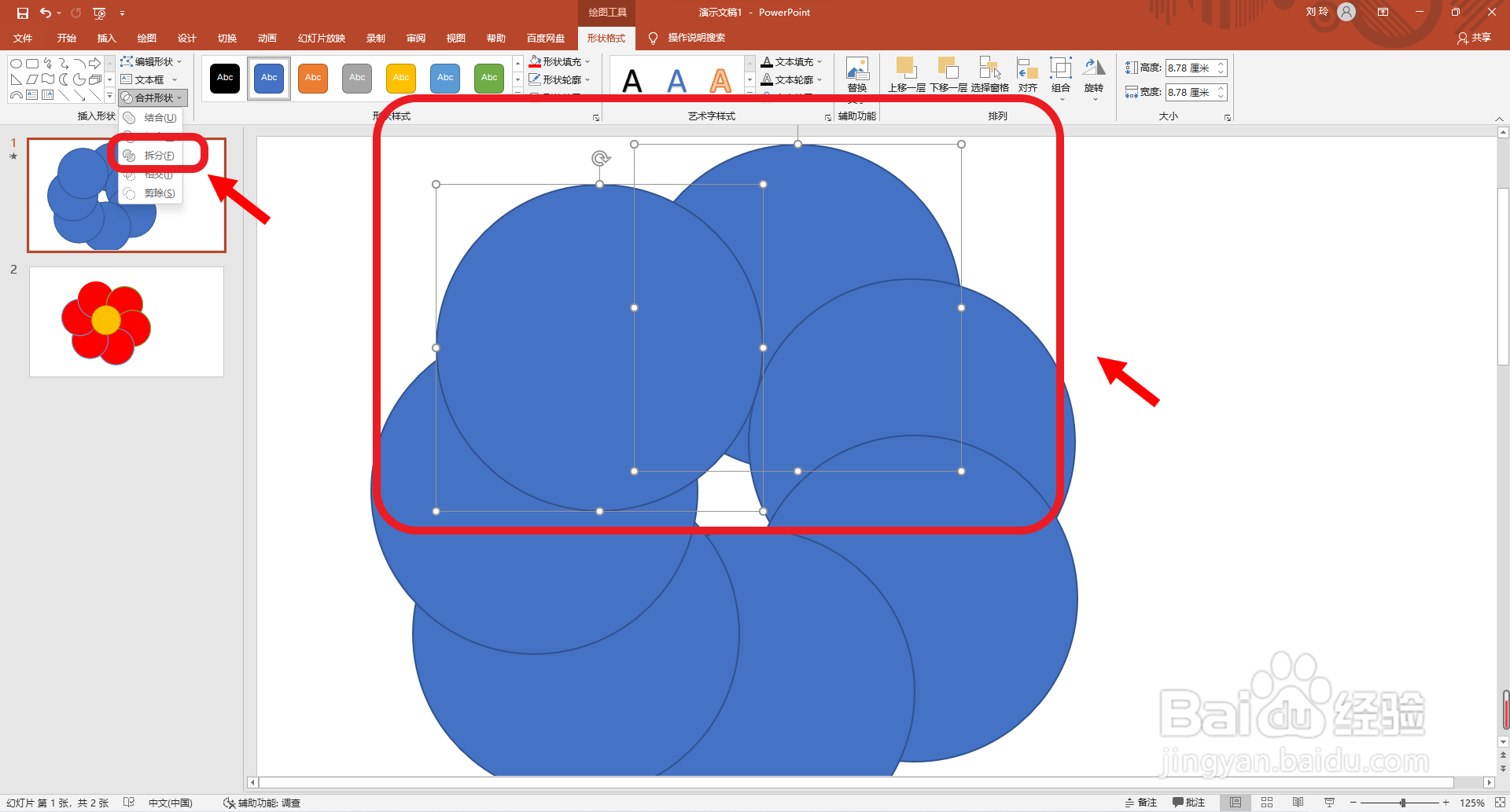The height and width of the screenshot is (812, 1510).
Task: Switch to the 幻灯片放映 Slide Show tab
Action: (x=321, y=38)
